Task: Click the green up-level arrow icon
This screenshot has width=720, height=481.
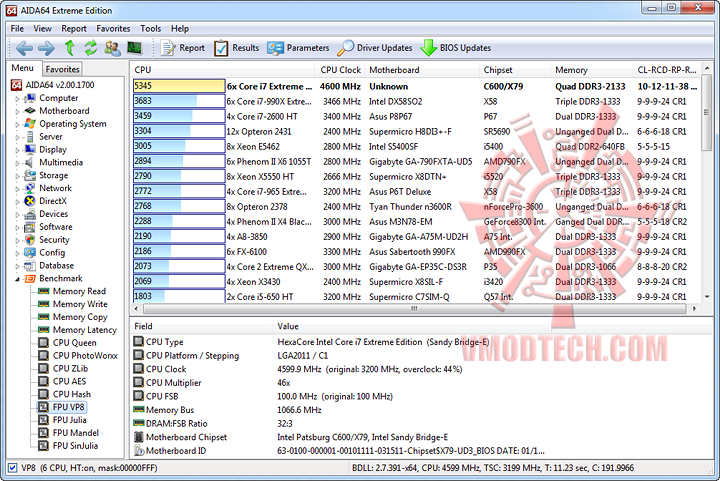Action: (69, 48)
